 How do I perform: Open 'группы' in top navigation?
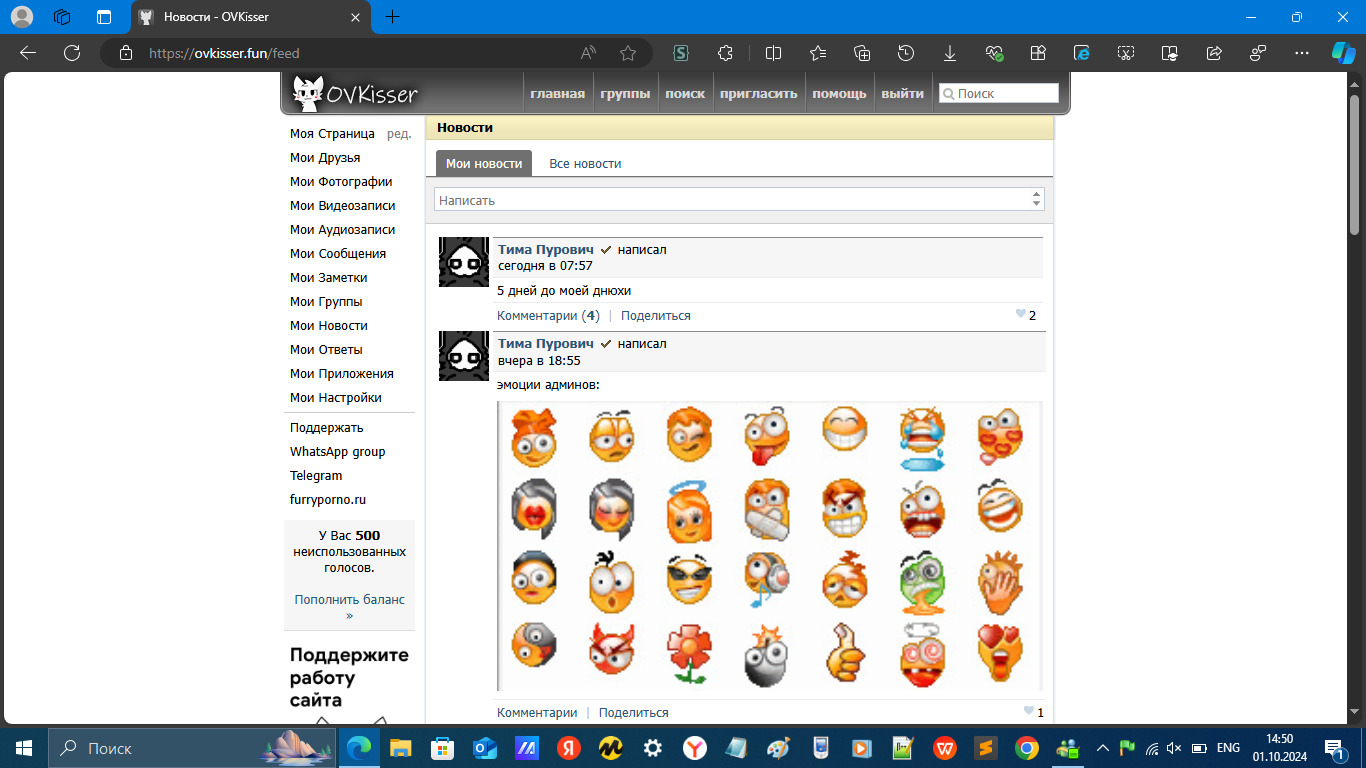click(x=625, y=94)
